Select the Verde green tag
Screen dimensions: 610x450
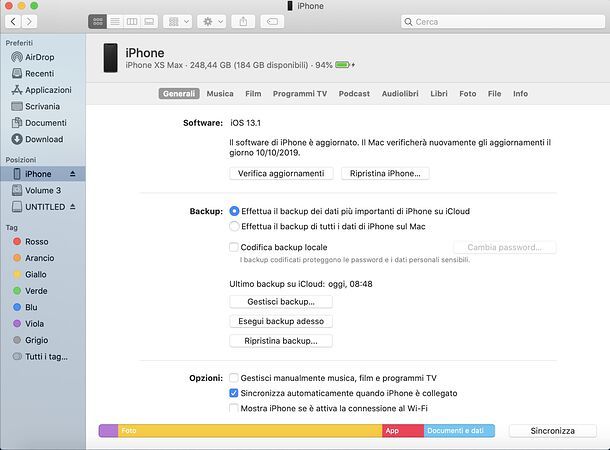point(30,291)
